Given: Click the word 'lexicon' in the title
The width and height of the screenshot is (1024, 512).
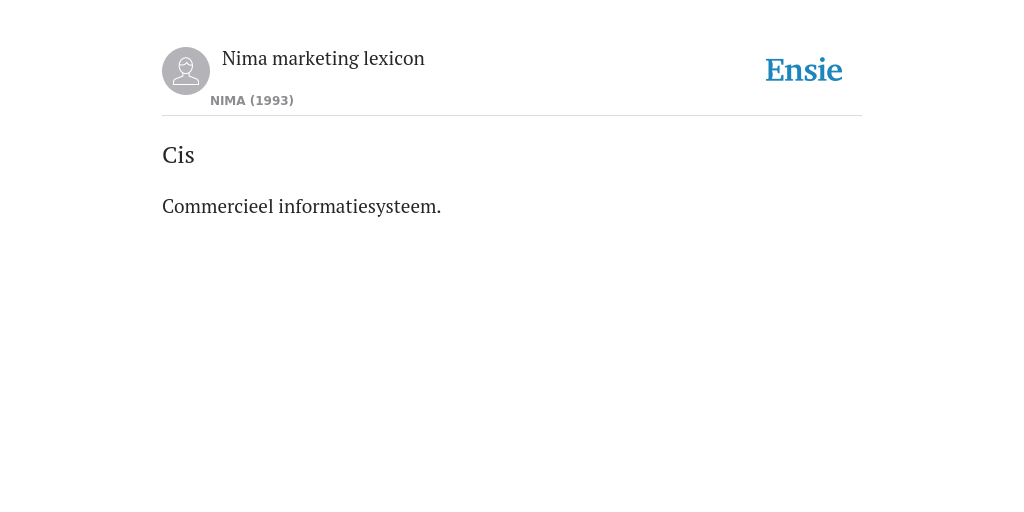Looking at the screenshot, I should click(x=394, y=59).
